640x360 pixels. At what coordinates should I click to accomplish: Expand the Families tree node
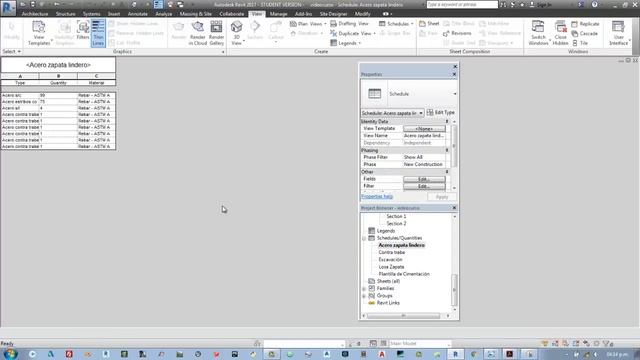click(x=364, y=289)
